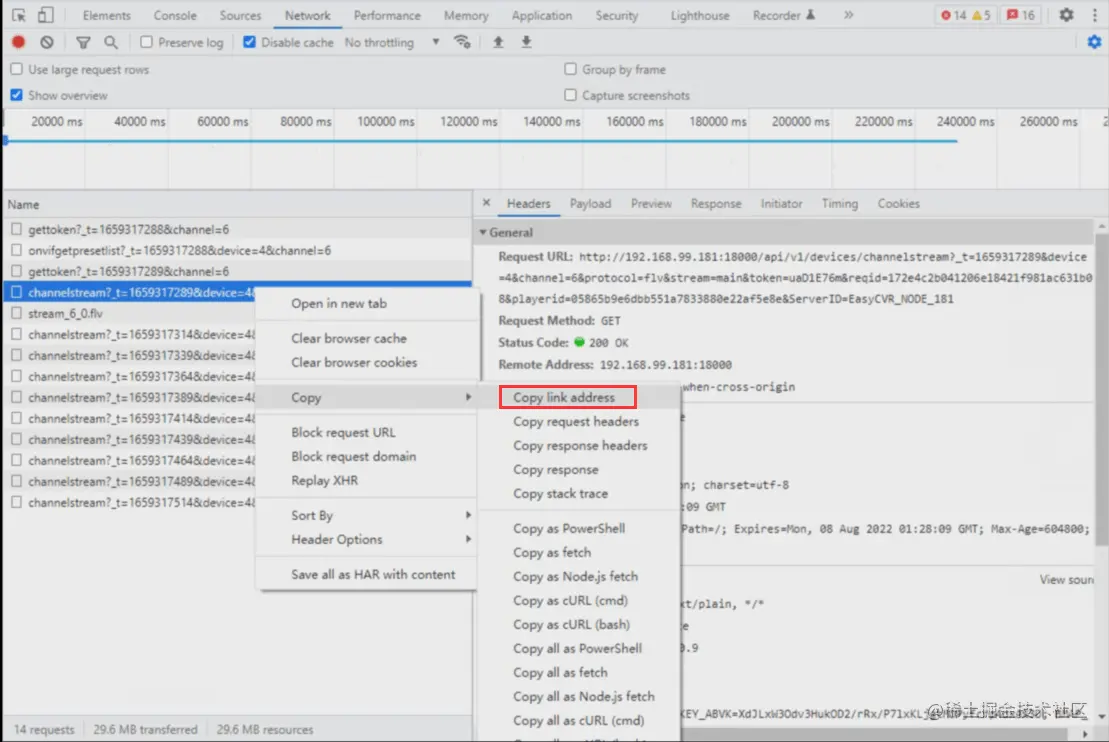Choose Copy link address
This screenshot has height=742, width=1109.
tap(564, 398)
